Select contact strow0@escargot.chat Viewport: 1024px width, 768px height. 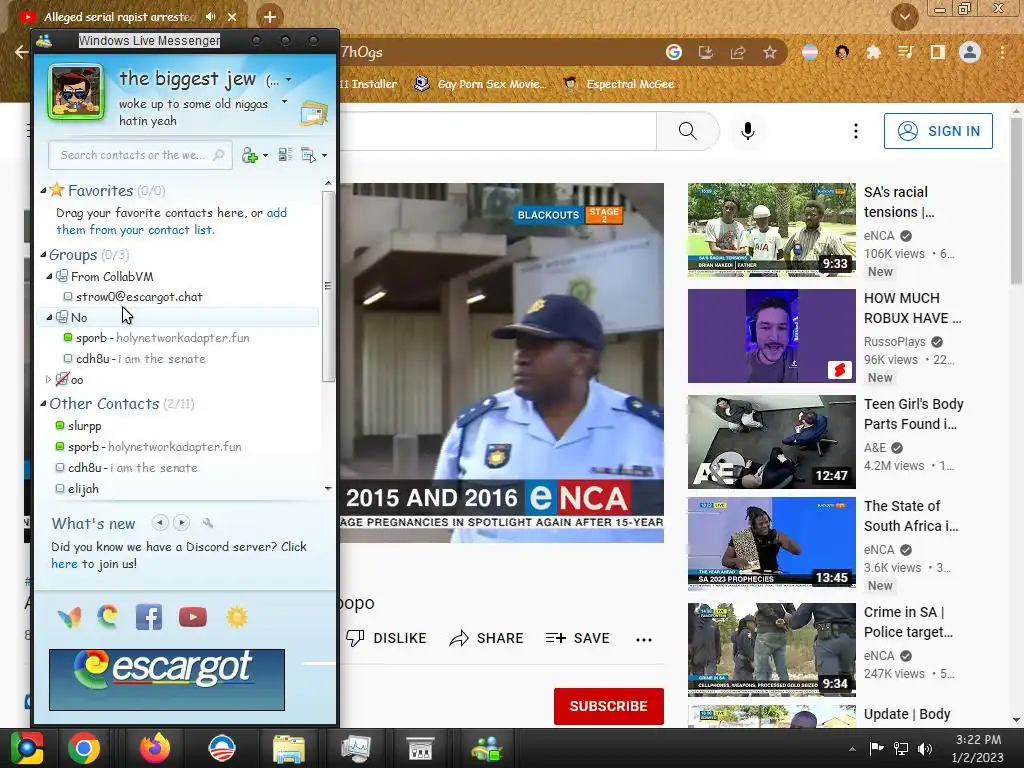tap(139, 296)
